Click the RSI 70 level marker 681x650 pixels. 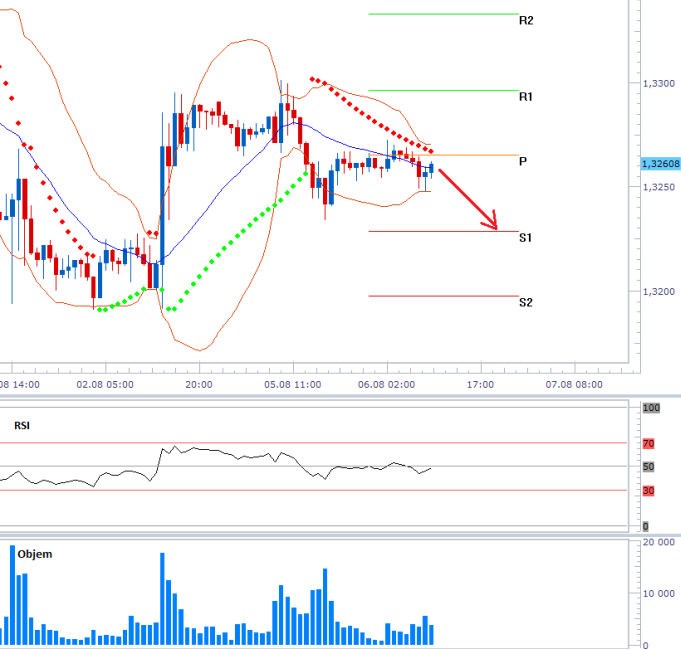648,443
